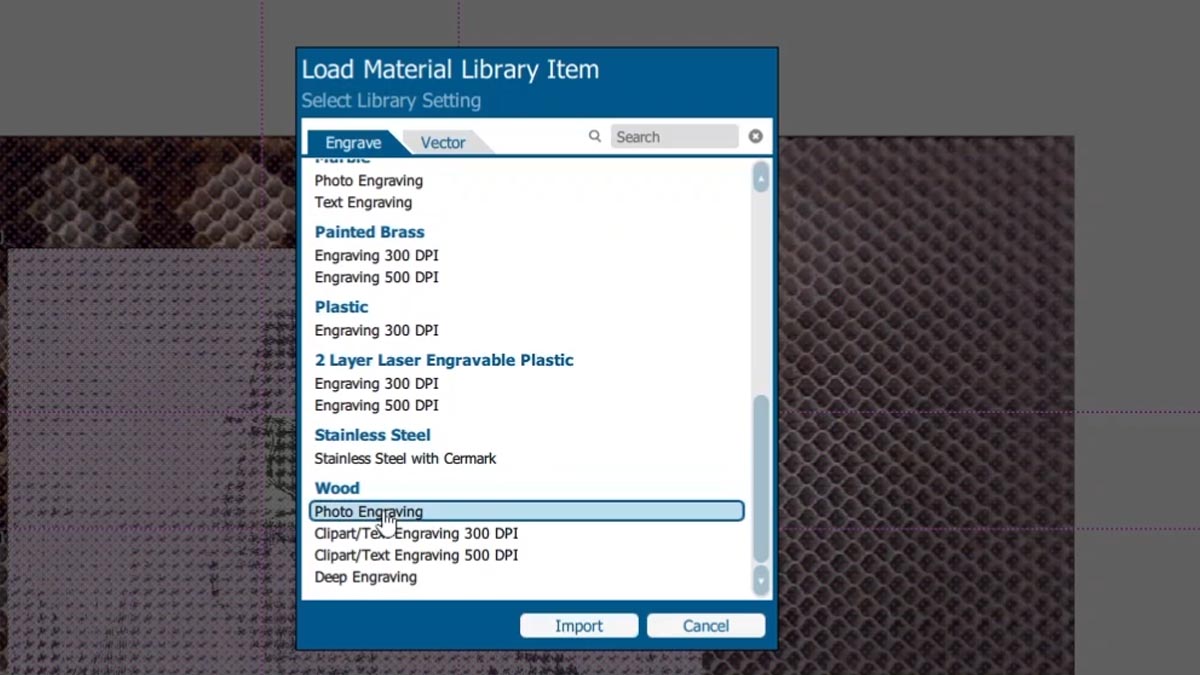This screenshot has height=675, width=1200.
Task: Choose Marble Text Engraving
Action: pyautogui.click(x=363, y=202)
